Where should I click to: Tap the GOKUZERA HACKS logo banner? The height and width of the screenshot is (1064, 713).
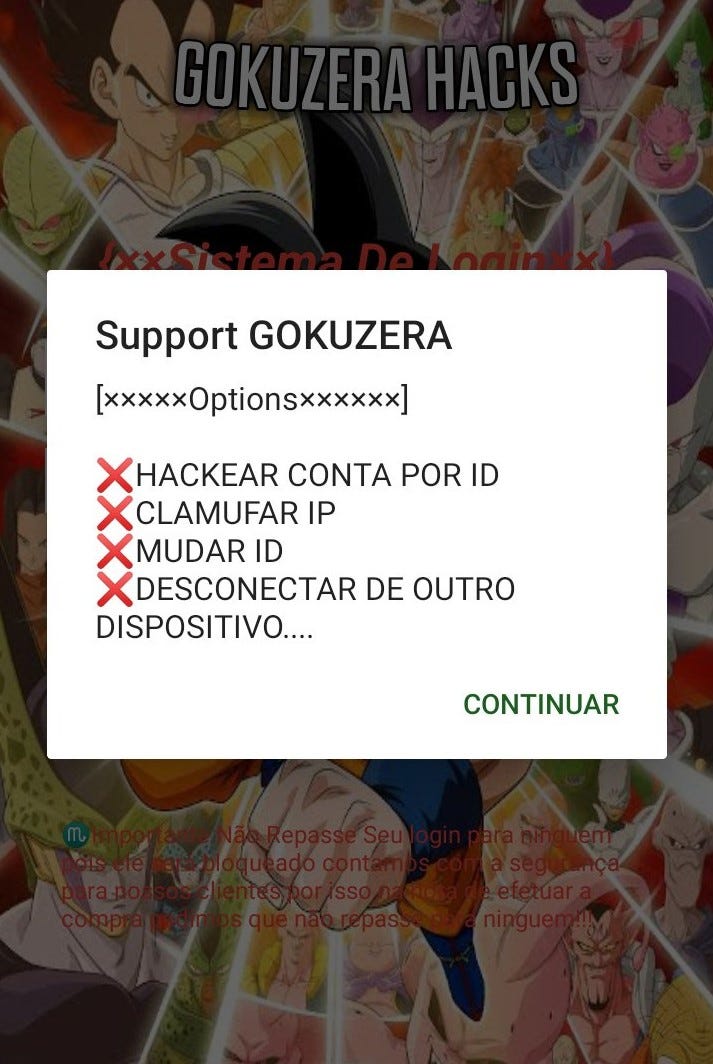click(x=377, y=76)
